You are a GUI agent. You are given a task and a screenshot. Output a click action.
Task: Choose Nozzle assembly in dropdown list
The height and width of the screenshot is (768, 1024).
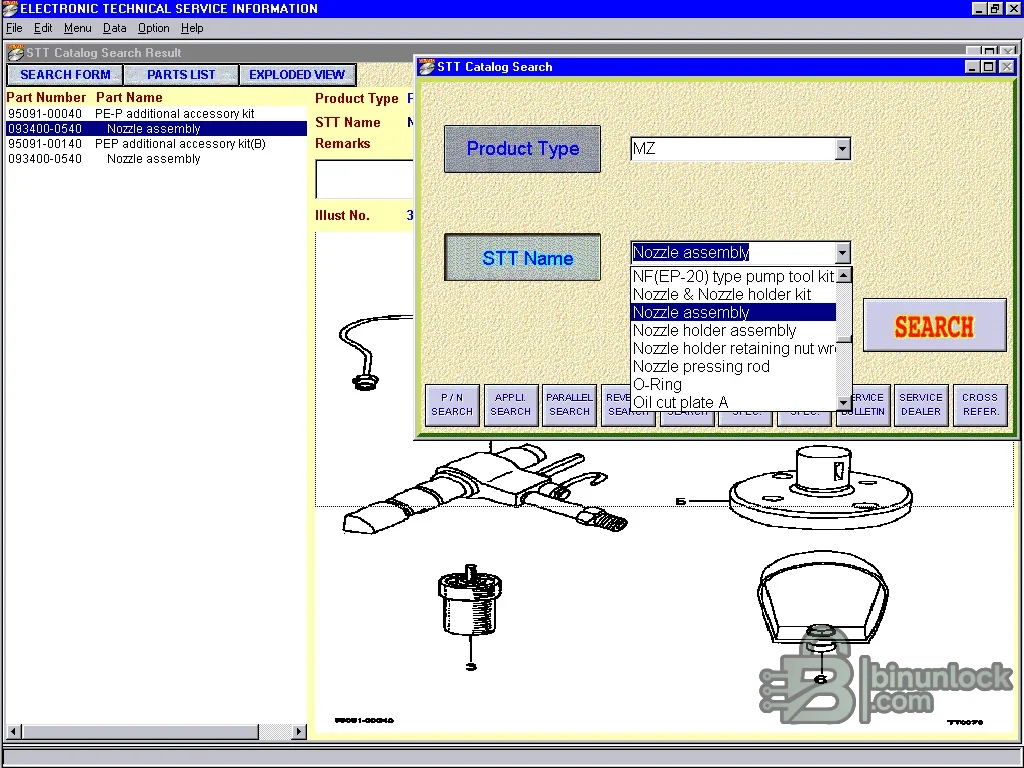click(x=733, y=312)
